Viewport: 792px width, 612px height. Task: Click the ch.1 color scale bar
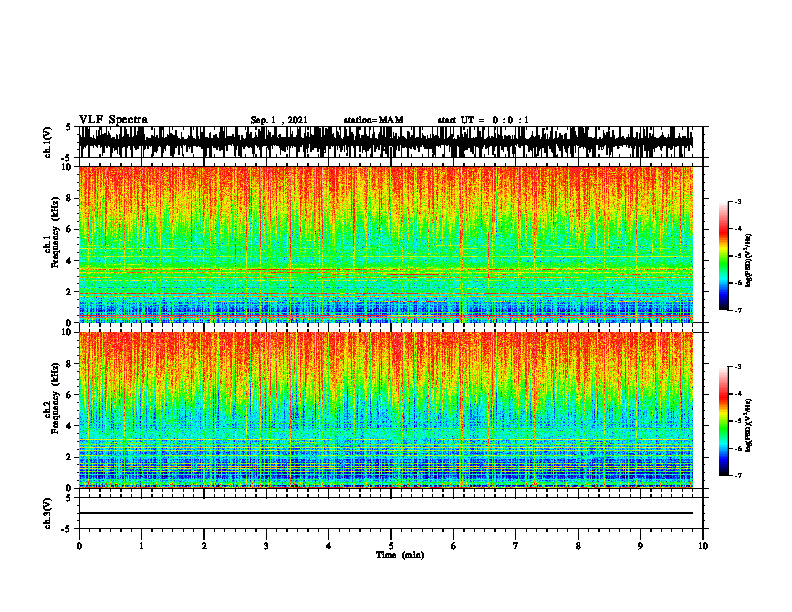click(x=724, y=256)
